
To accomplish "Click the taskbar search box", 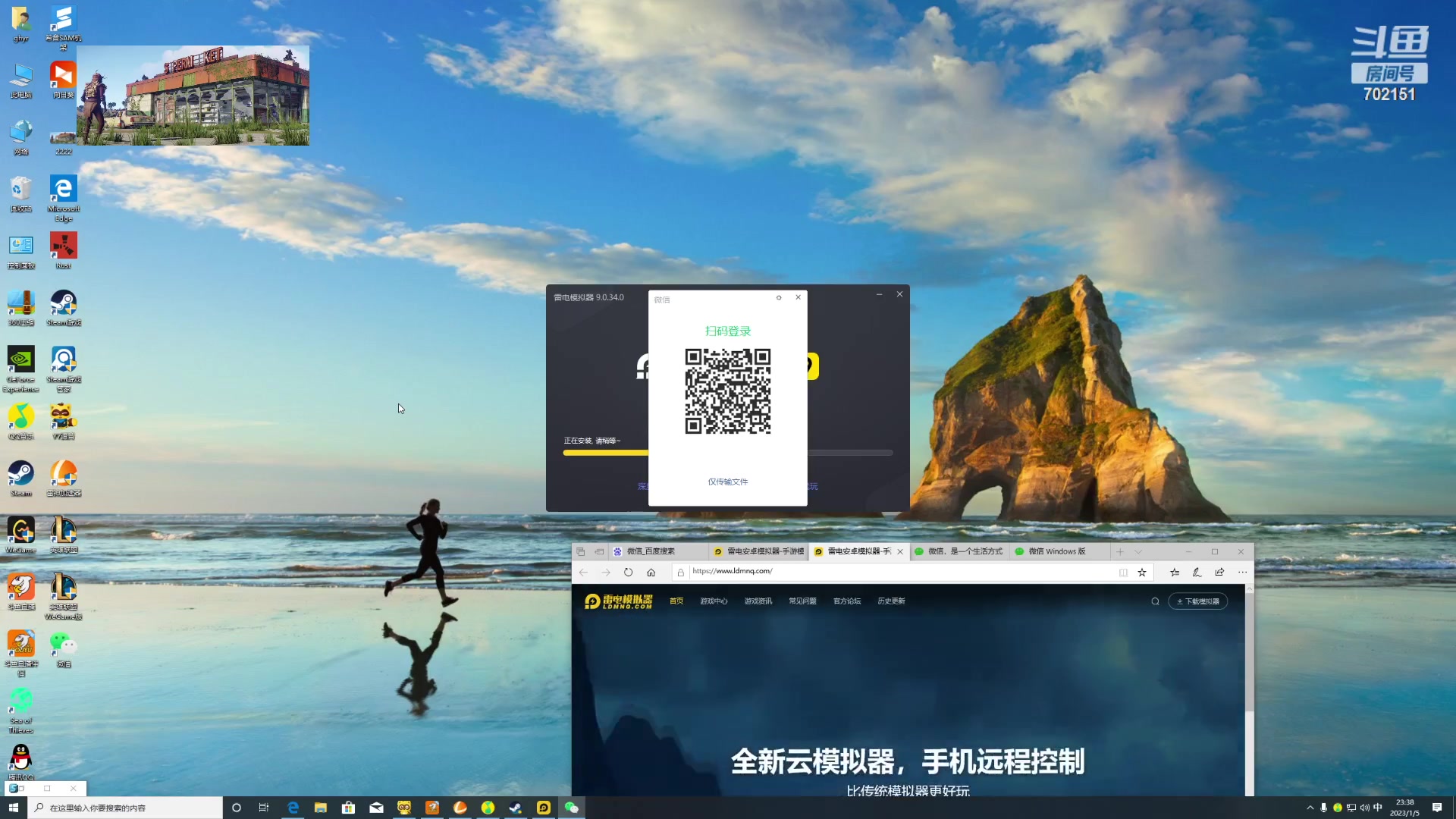I will [x=126, y=808].
